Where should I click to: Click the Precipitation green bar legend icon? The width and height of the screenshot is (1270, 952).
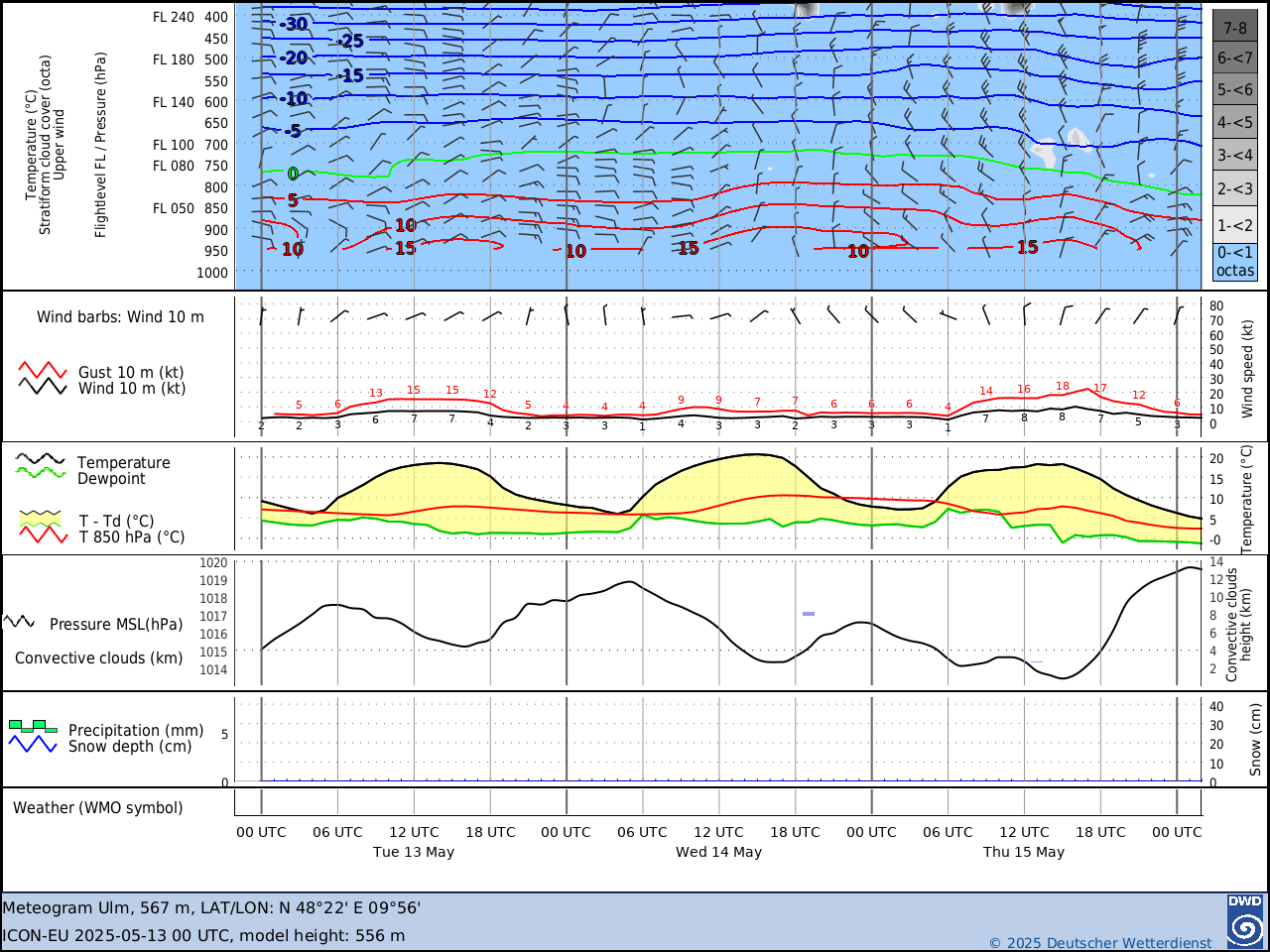[x=33, y=726]
